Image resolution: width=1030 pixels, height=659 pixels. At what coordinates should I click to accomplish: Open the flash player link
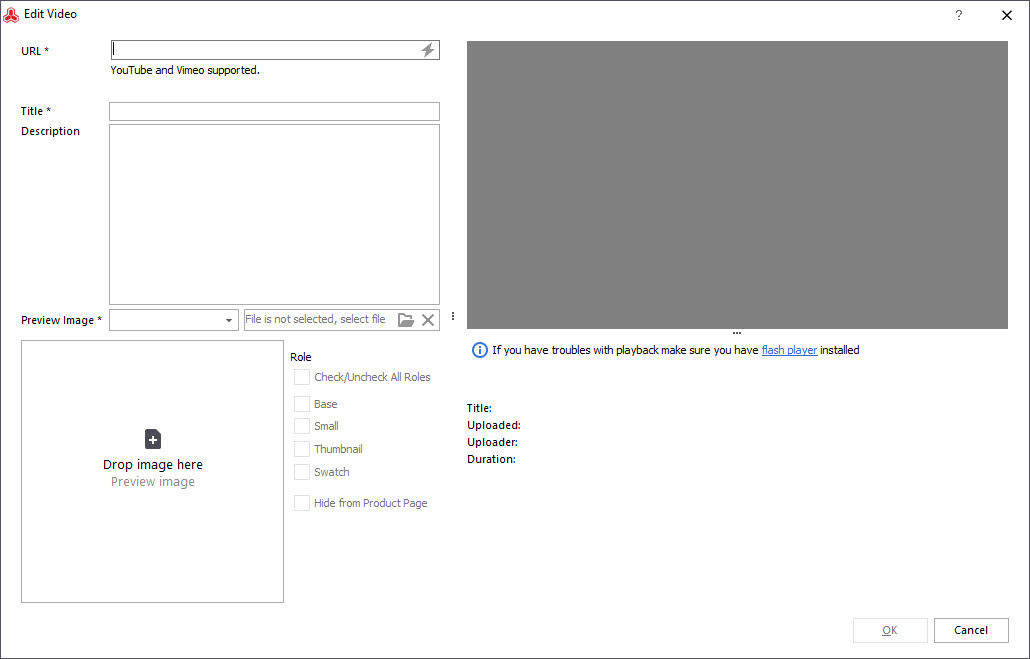789,350
